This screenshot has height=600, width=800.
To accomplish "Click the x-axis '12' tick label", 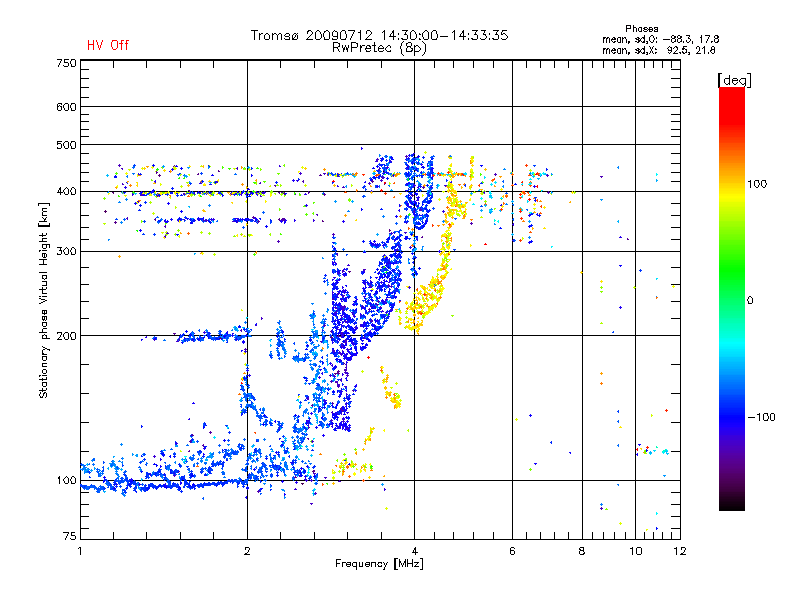I will tap(680, 551).
